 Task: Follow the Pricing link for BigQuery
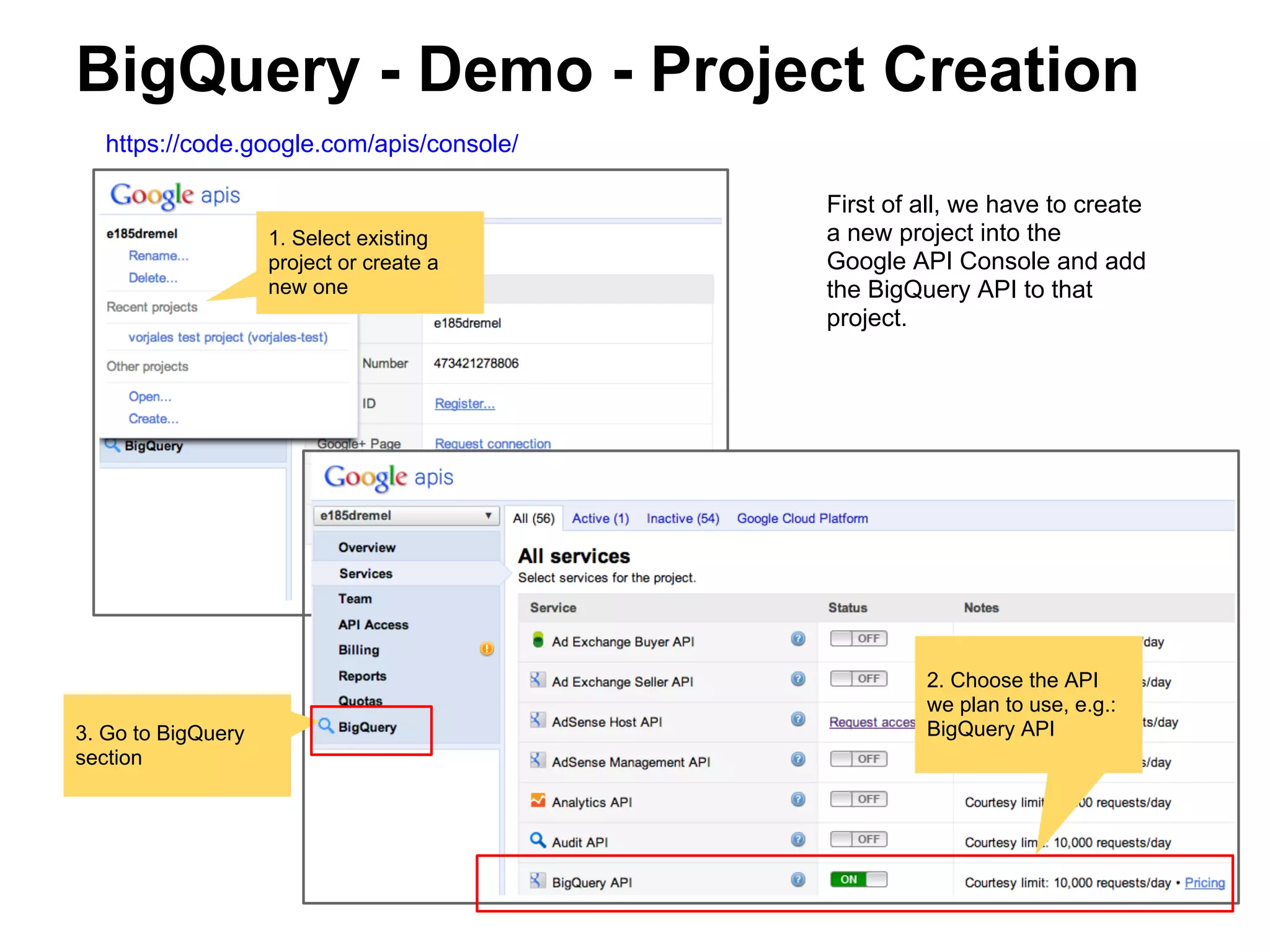tap(1204, 883)
